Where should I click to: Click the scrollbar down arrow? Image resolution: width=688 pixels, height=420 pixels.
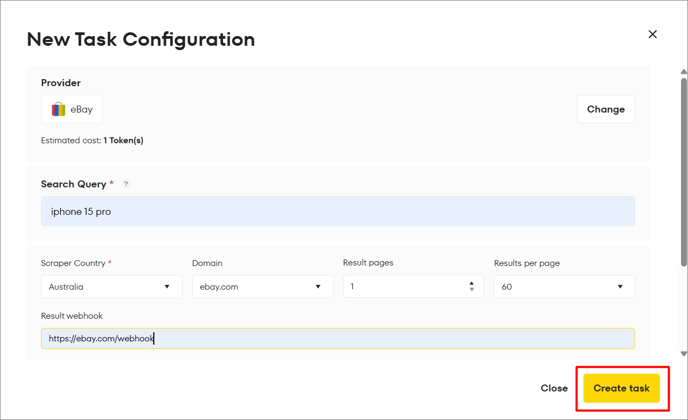click(684, 354)
